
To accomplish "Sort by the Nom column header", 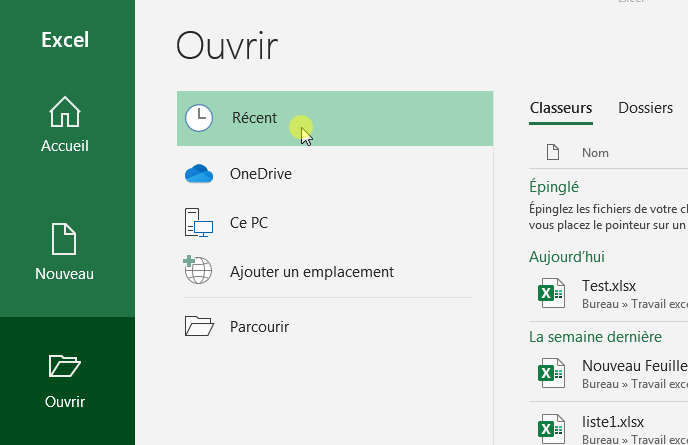I will (x=595, y=153).
